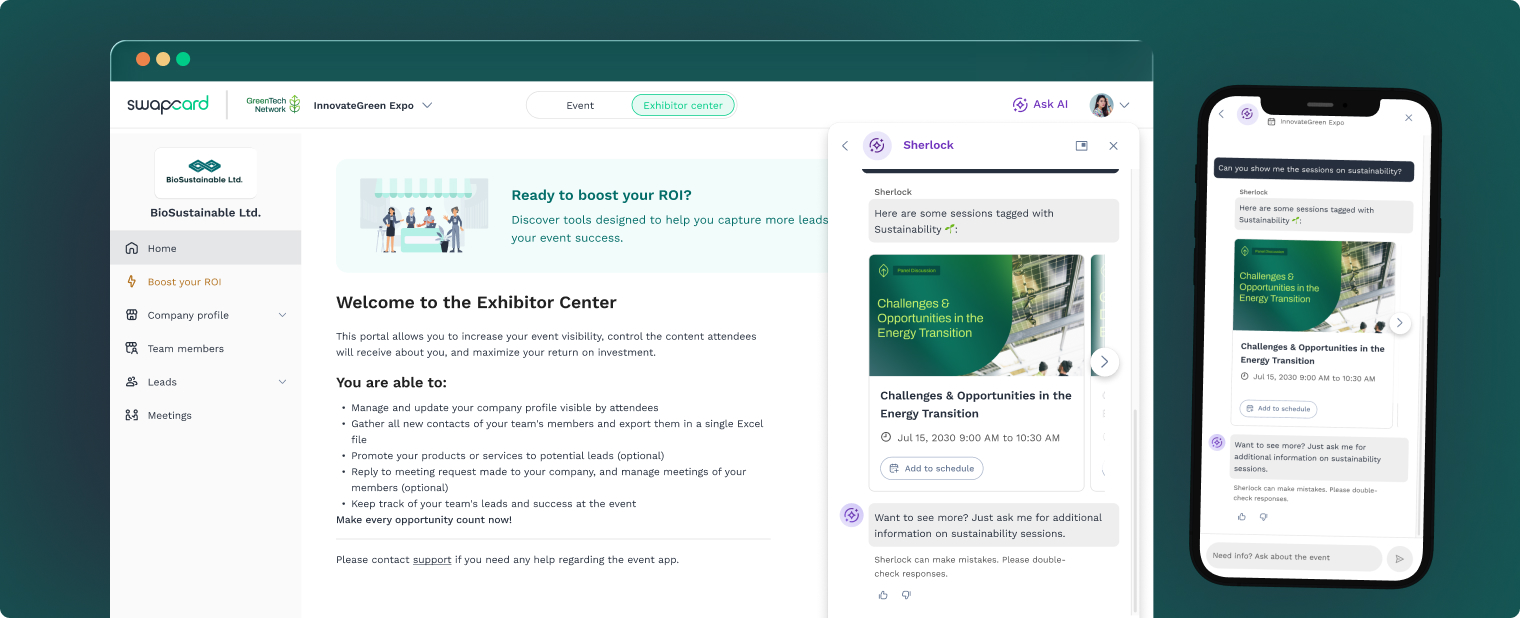
Task: Click the Company profile storefront icon
Action: (131, 315)
